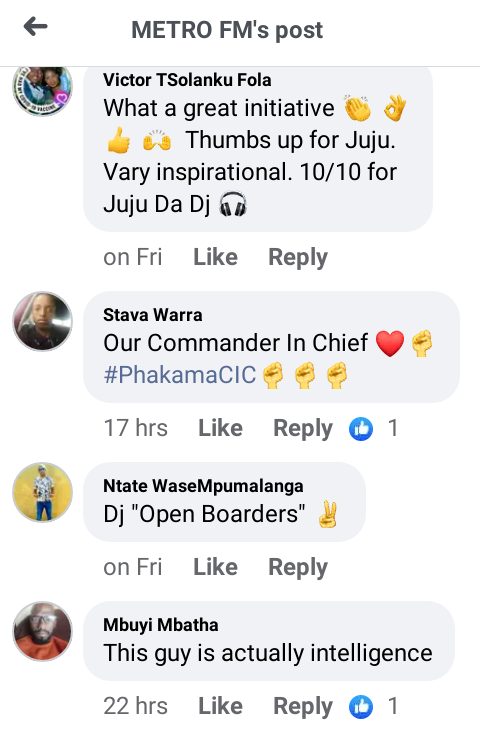Like the Dj "Open Boarders" comment
Image resolution: width=480 pixels, height=731 pixels.
pyautogui.click(x=215, y=567)
